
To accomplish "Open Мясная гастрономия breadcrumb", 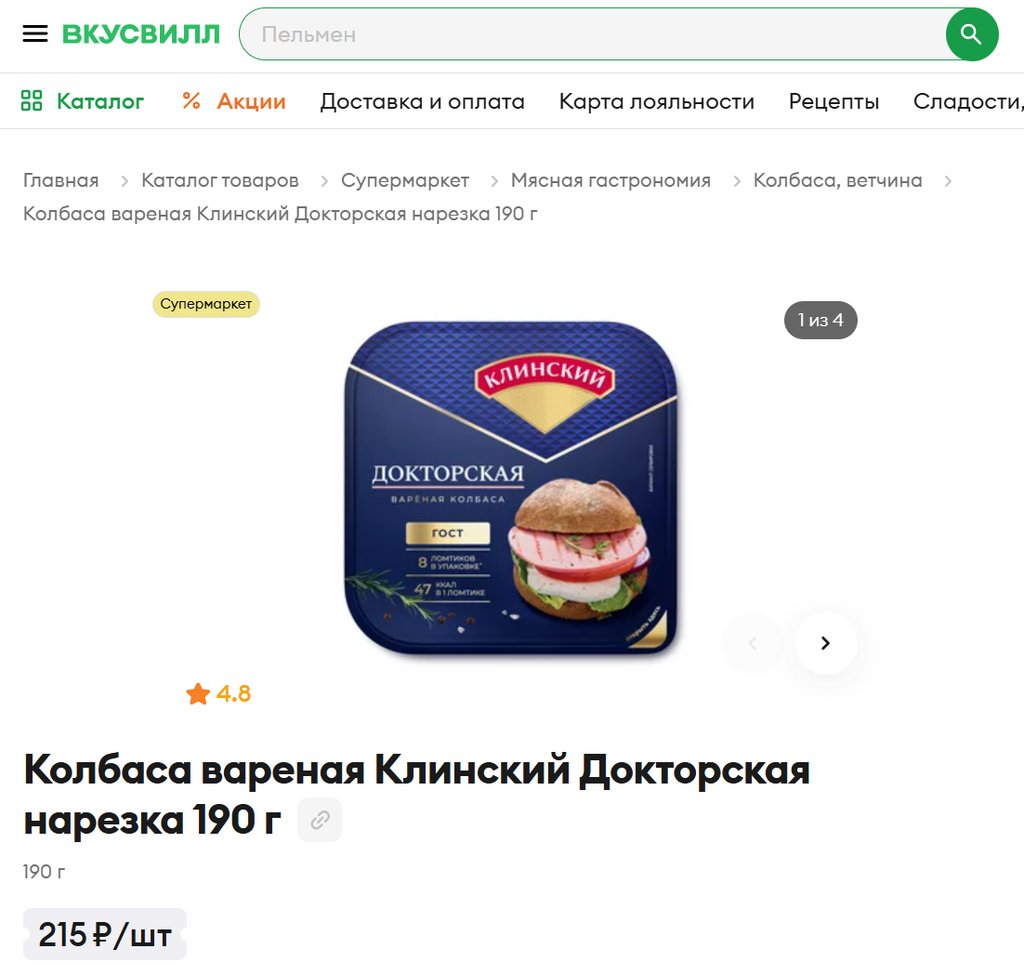I will pos(611,180).
